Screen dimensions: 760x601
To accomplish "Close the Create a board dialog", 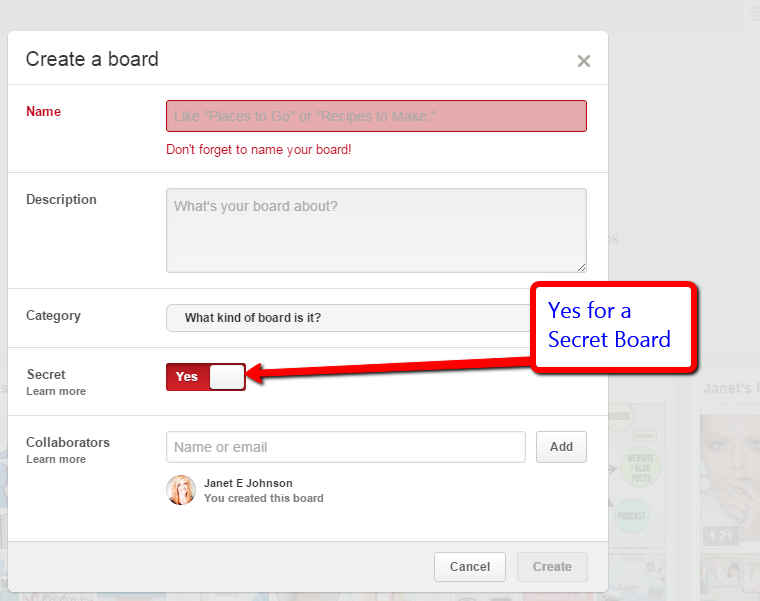I will pyautogui.click(x=584, y=61).
